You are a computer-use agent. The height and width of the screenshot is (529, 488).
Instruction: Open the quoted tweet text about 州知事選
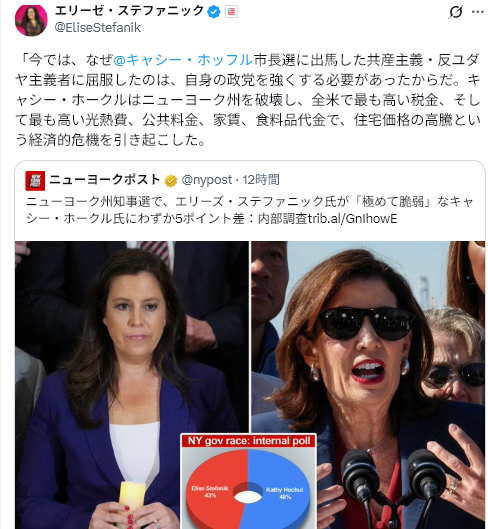pyautogui.click(x=250, y=210)
